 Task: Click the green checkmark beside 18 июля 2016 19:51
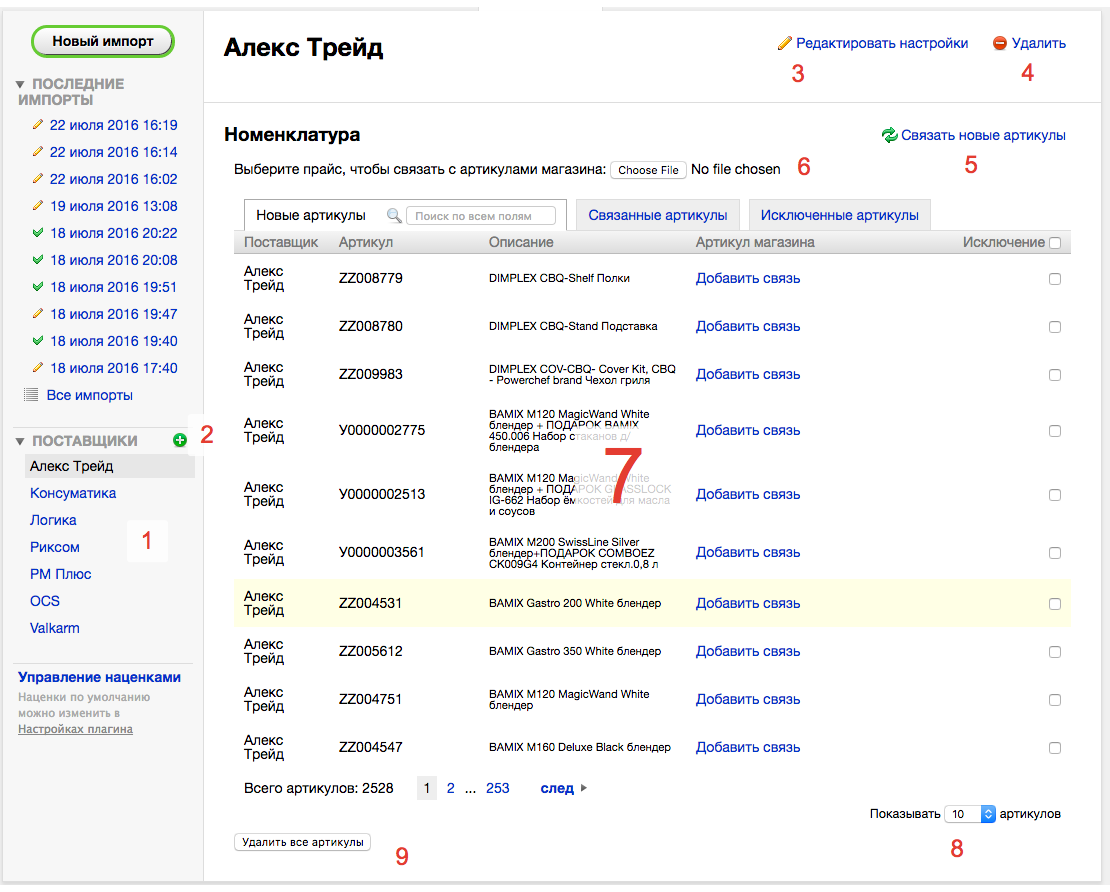click(x=38, y=287)
